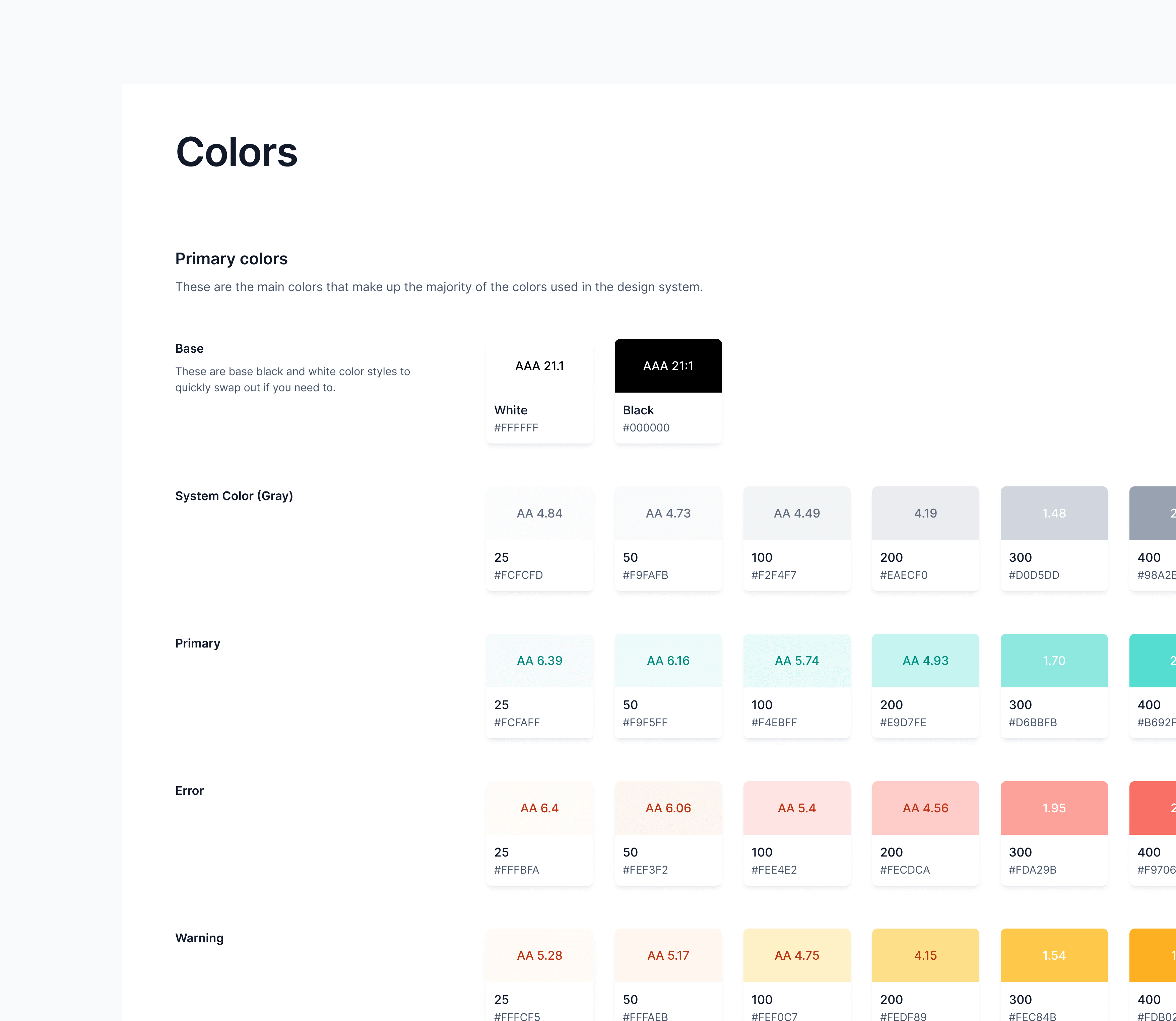Select Warning 200 swatch labeled 4.15
Screen dimensions: 1176x1021
925,955
